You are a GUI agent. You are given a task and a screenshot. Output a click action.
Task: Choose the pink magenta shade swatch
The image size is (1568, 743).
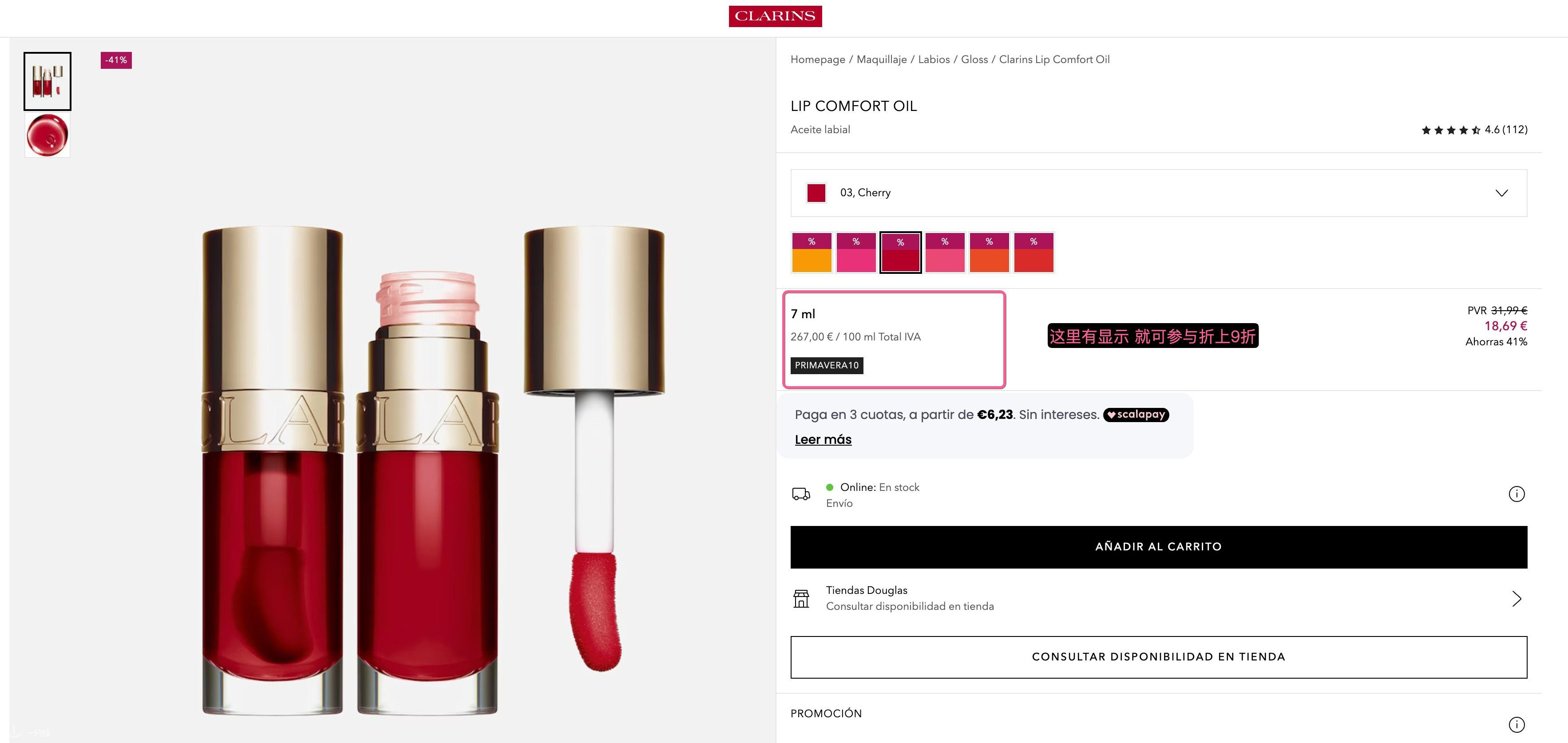[x=856, y=253]
